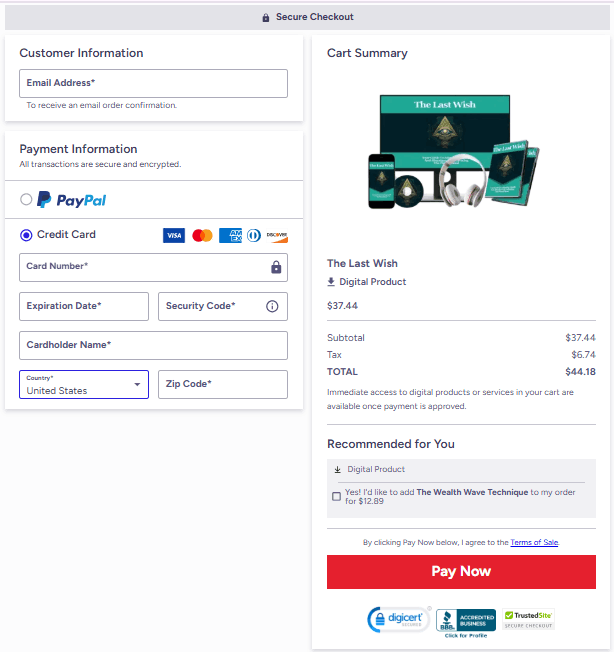Click the Diners Club card icon
Image resolution: width=614 pixels, height=652 pixels.
254,236
